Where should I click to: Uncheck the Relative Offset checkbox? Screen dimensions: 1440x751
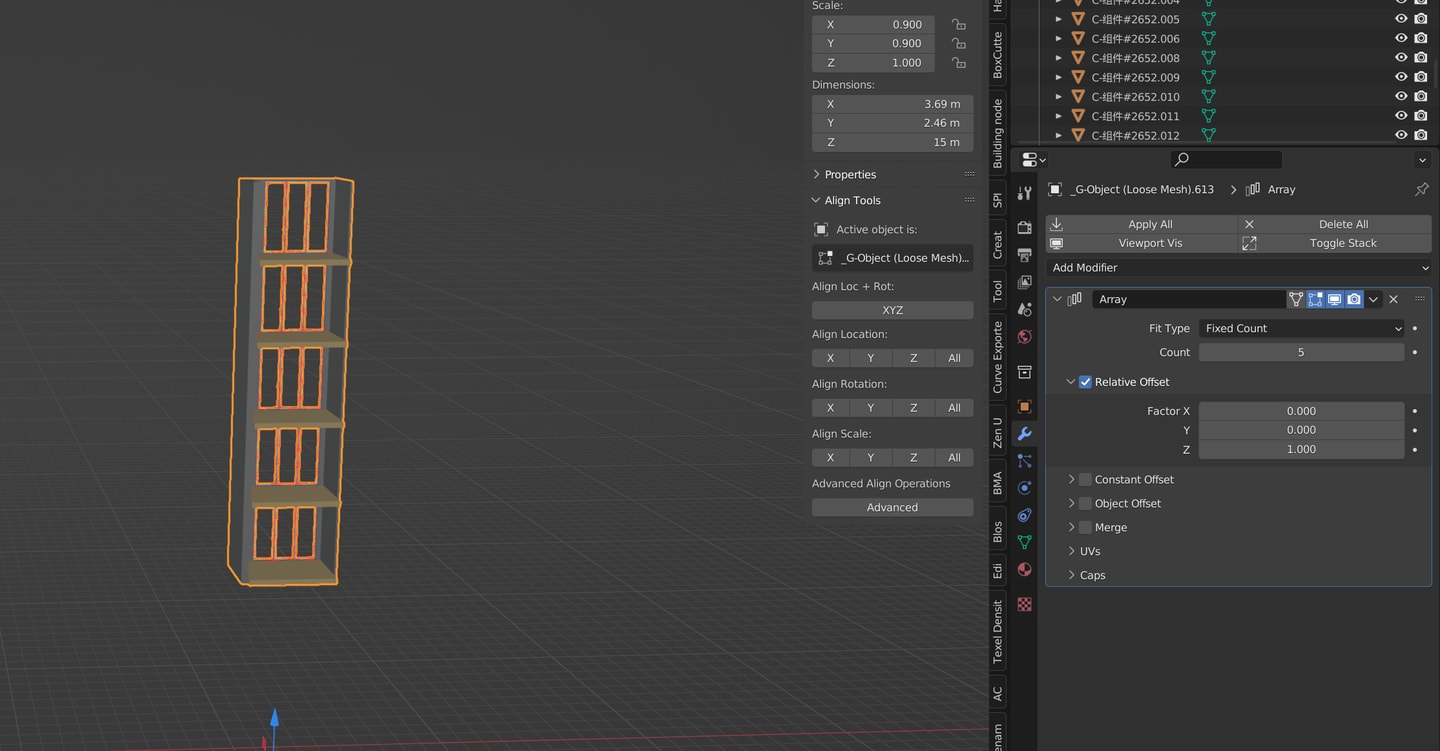(1085, 382)
